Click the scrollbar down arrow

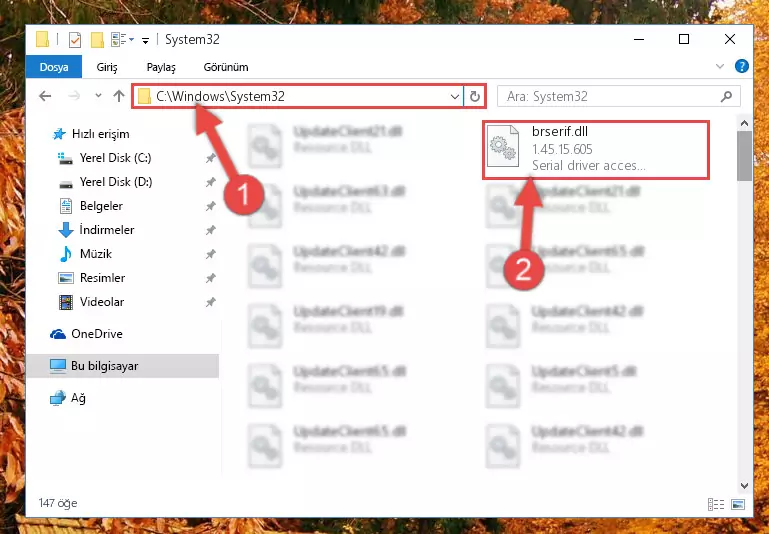pyautogui.click(x=744, y=486)
